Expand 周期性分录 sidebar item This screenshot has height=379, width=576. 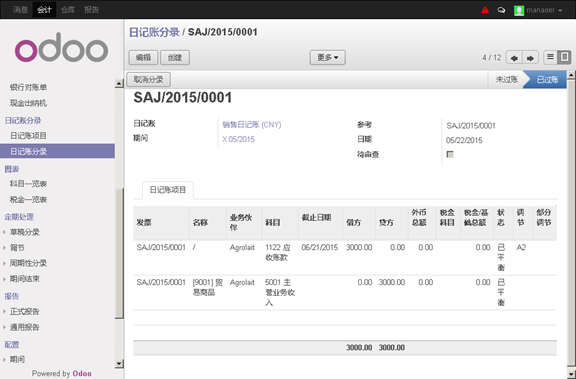point(28,263)
